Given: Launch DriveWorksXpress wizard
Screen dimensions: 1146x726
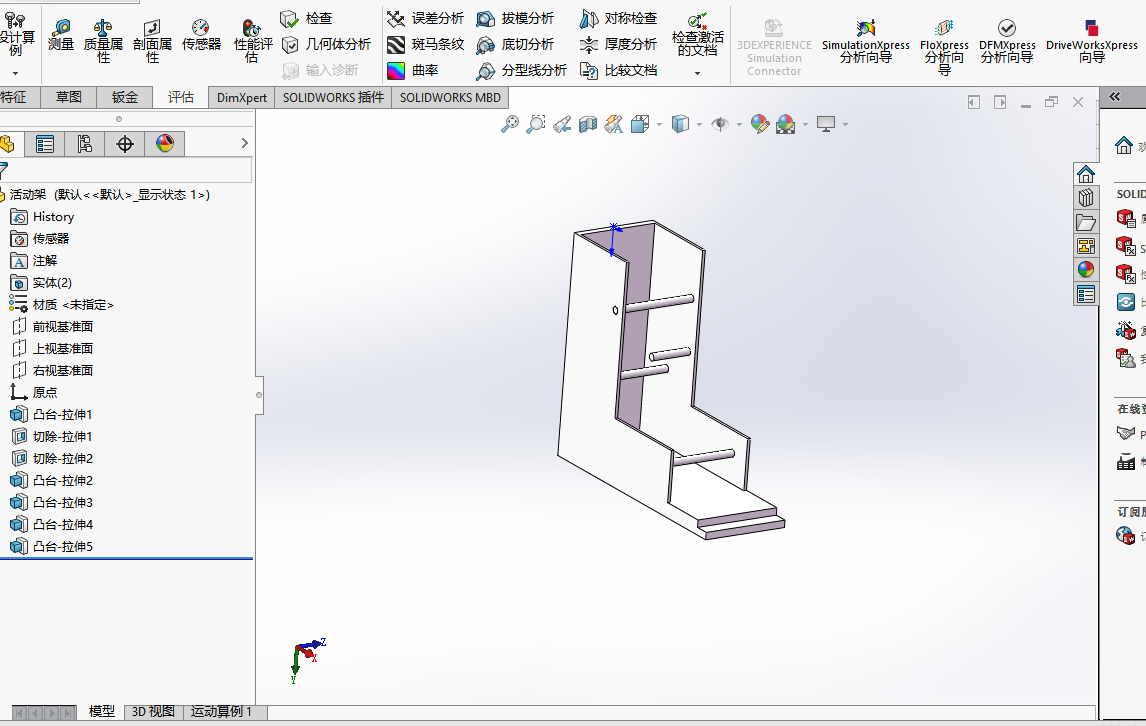Looking at the screenshot, I should point(1091,42).
